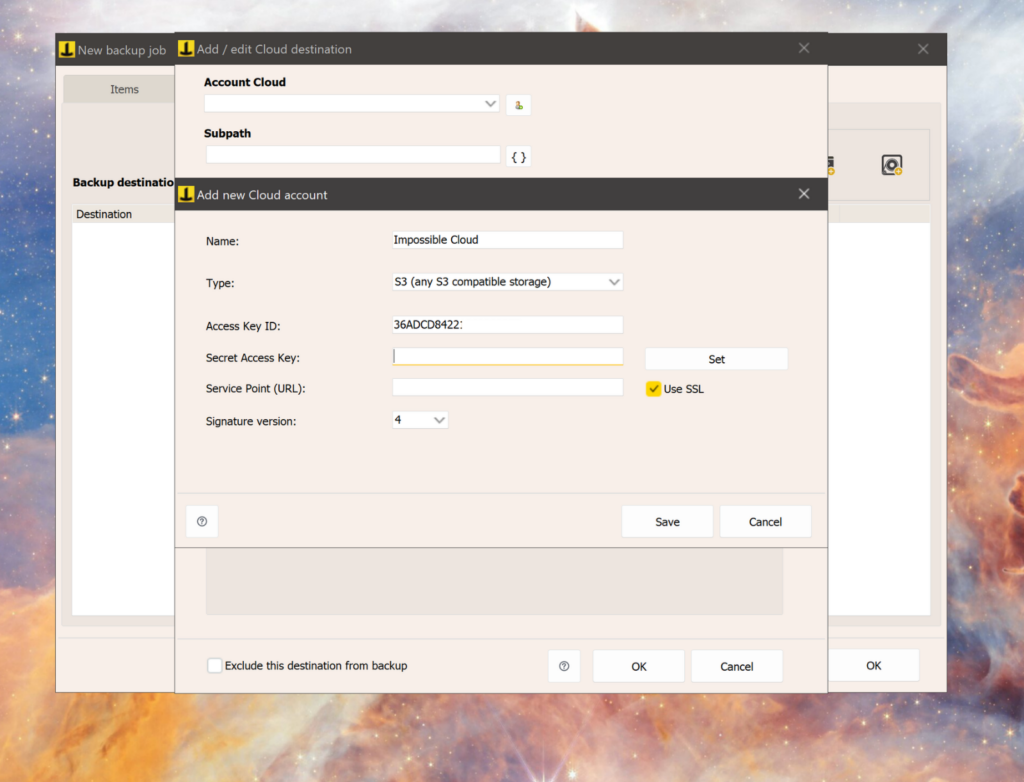This screenshot has height=782, width=1024.
Task: Open help icon next to the lower OK button
Action: click(564, 666)
